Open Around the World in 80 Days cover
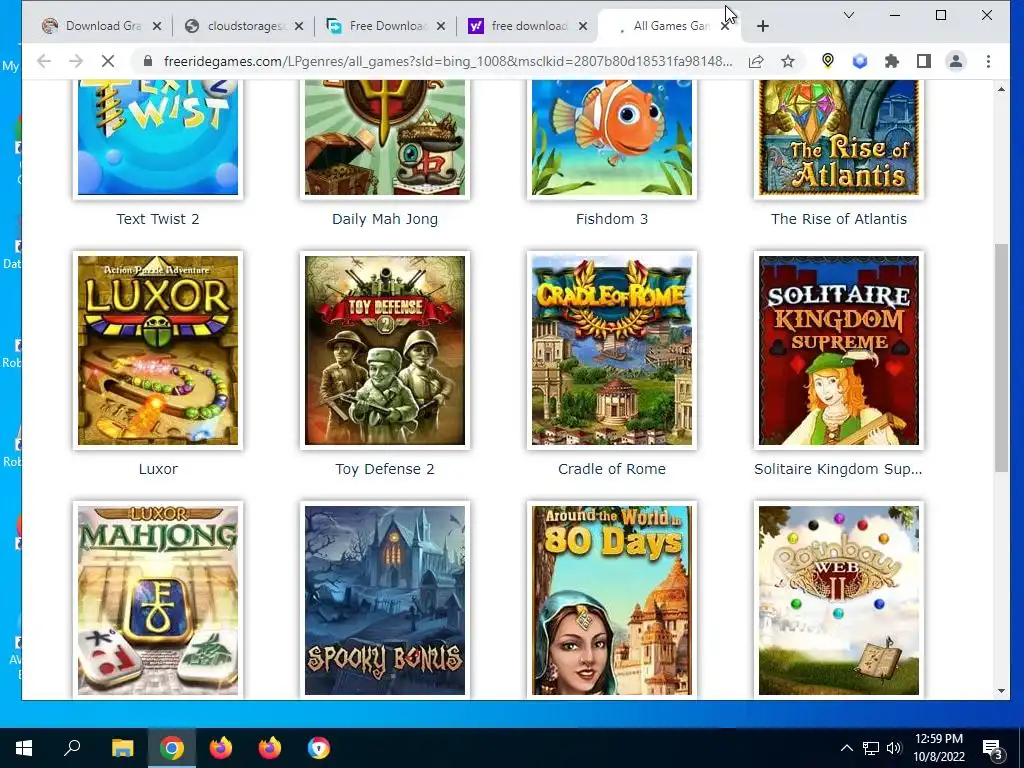The height and width of the screenshot is (768, 1024). click(612, 601)
